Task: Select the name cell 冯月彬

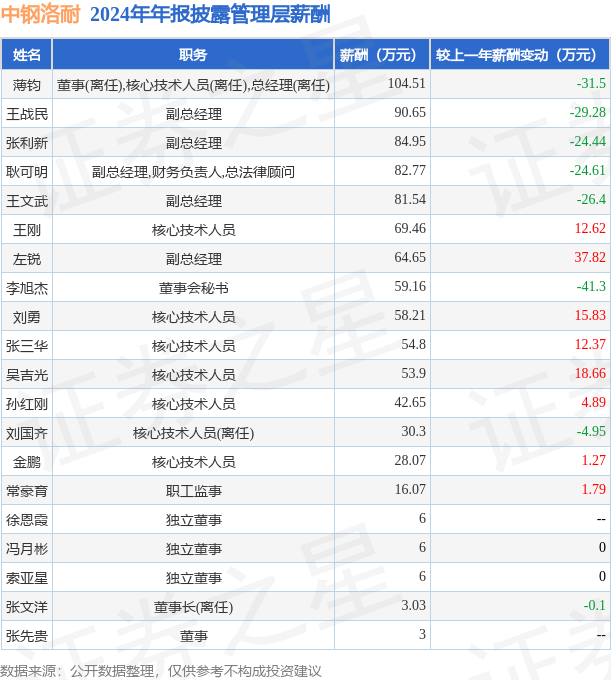Action: 26,549
